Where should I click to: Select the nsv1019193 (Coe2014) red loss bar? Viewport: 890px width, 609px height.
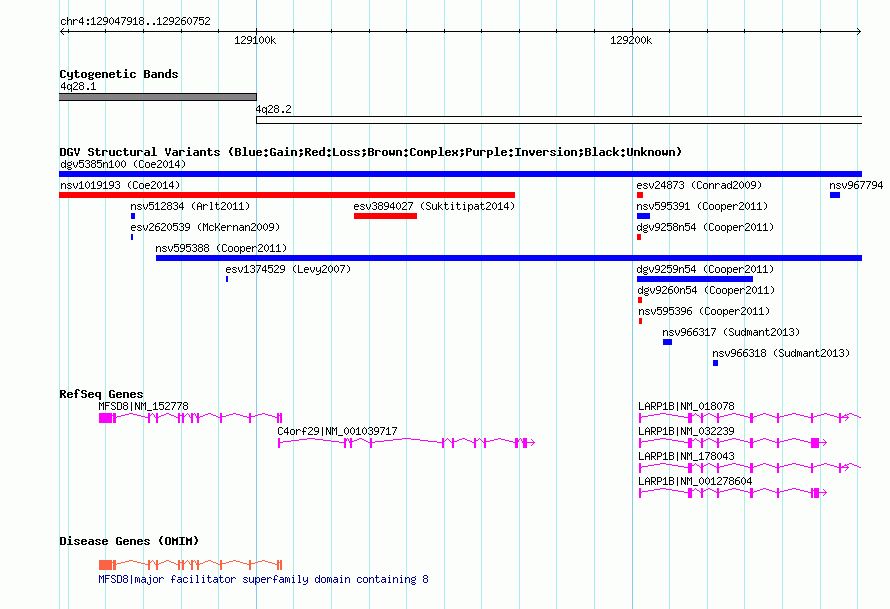pos(287,195)
